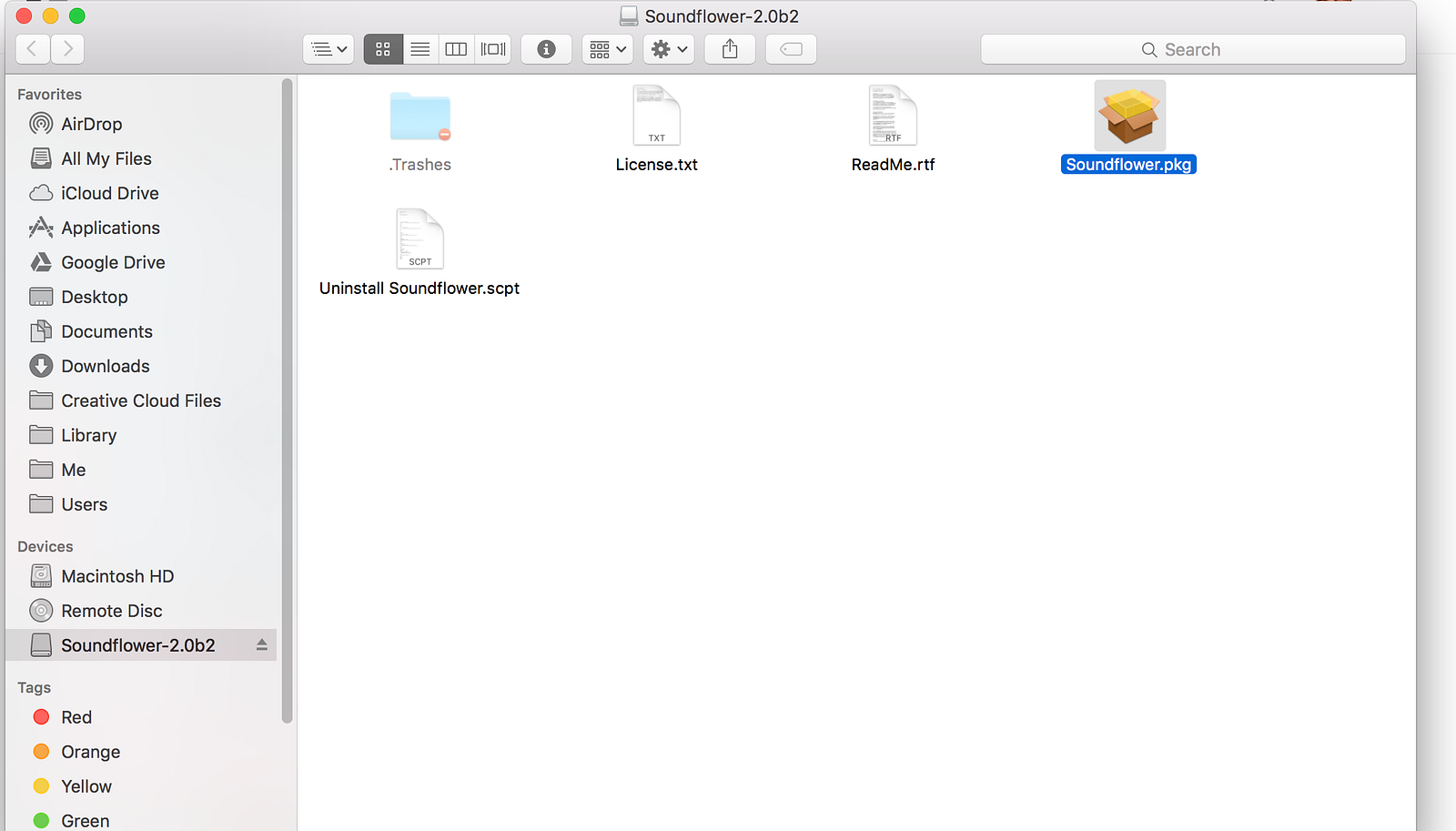Filter by the Yellow tag
Image resolution: width=1456 pixels, height=831 pixels.
[141, 786]
